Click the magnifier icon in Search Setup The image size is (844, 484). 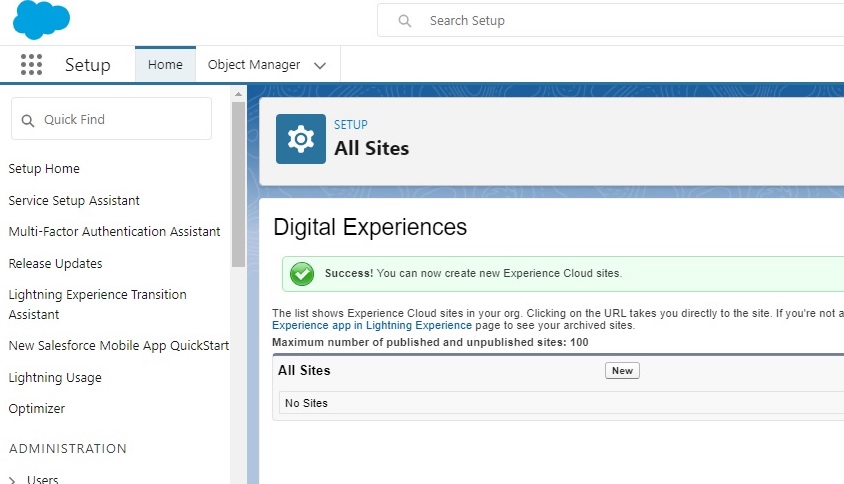pos(405,21)
